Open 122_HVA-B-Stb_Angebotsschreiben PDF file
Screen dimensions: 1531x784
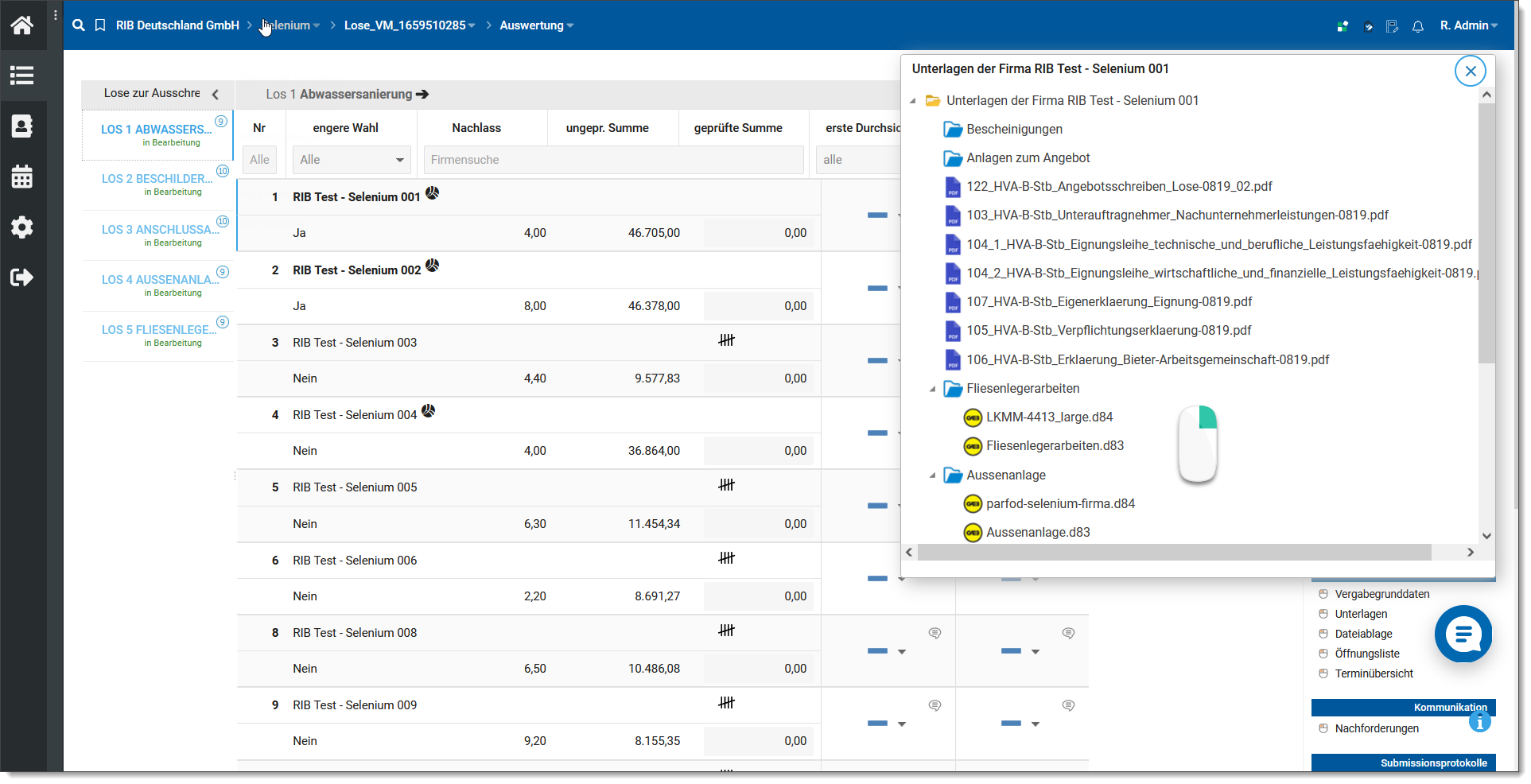click(x=1119, y=187)
